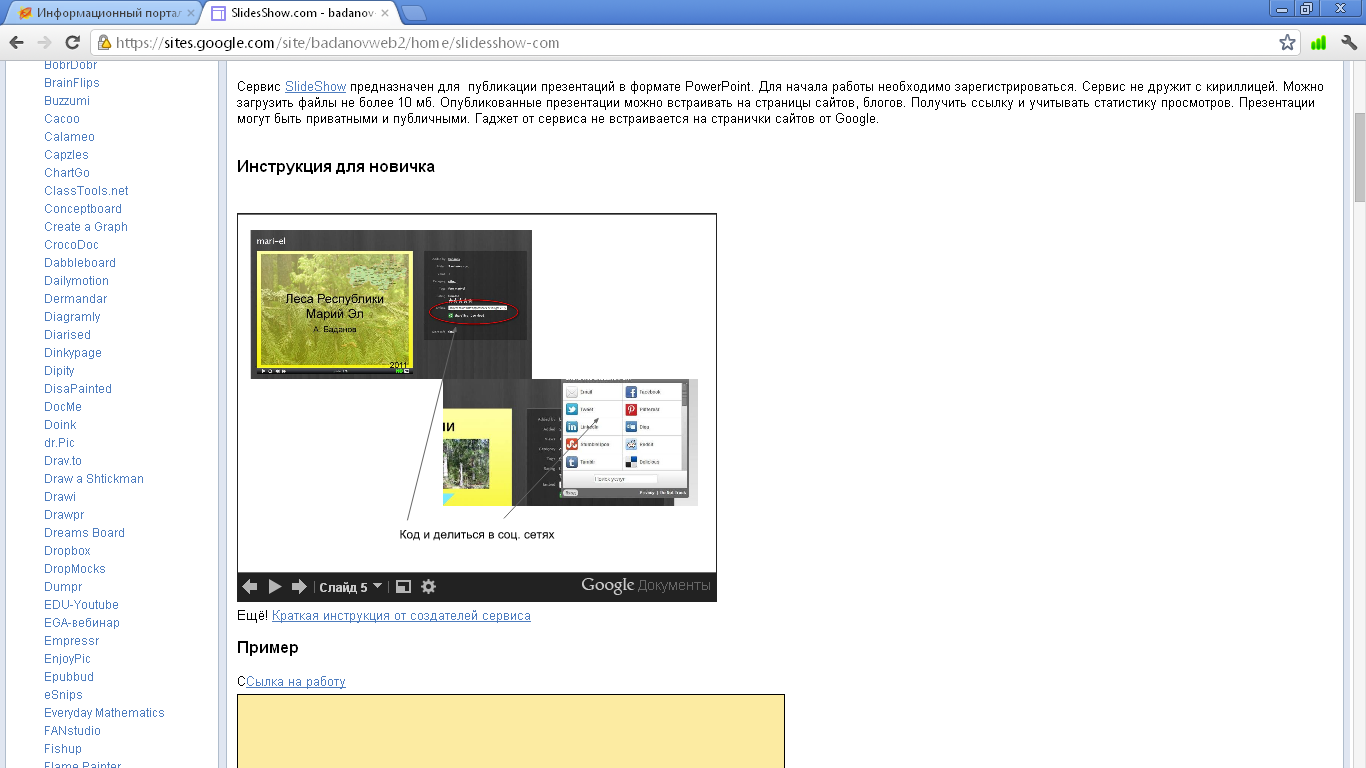Reload the page with refresh icon

point(72,43)
